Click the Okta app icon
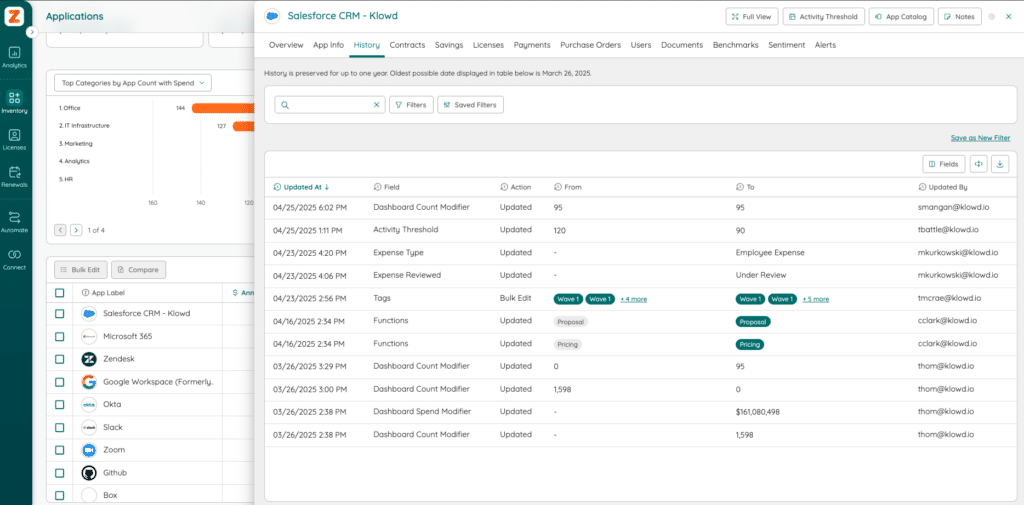Image resolution: width=1024 pixels, height=505 pixels. 89,404
